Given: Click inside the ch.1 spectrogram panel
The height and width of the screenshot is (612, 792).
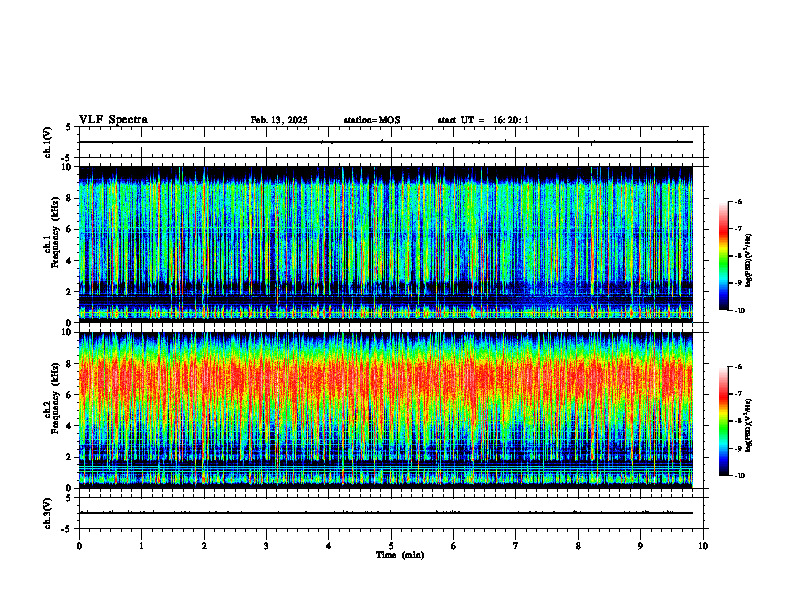Looking at the screenshot, I should (x=386, y=244).
